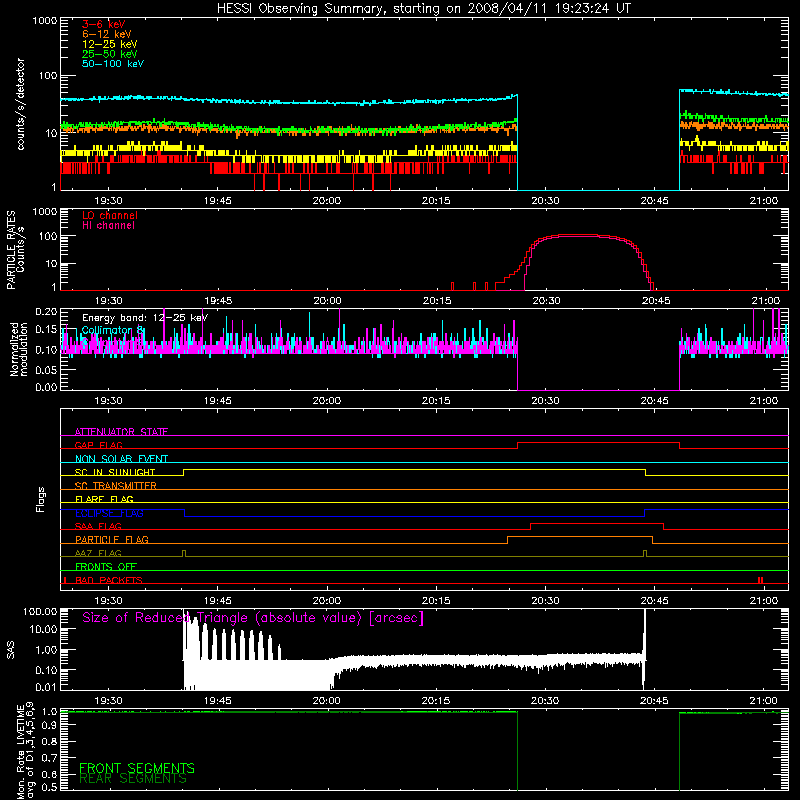This screenshot has width=800, height=800.
Task: Select the SC TRANSMITTER flag label
Action: click(x=115, y=485)
